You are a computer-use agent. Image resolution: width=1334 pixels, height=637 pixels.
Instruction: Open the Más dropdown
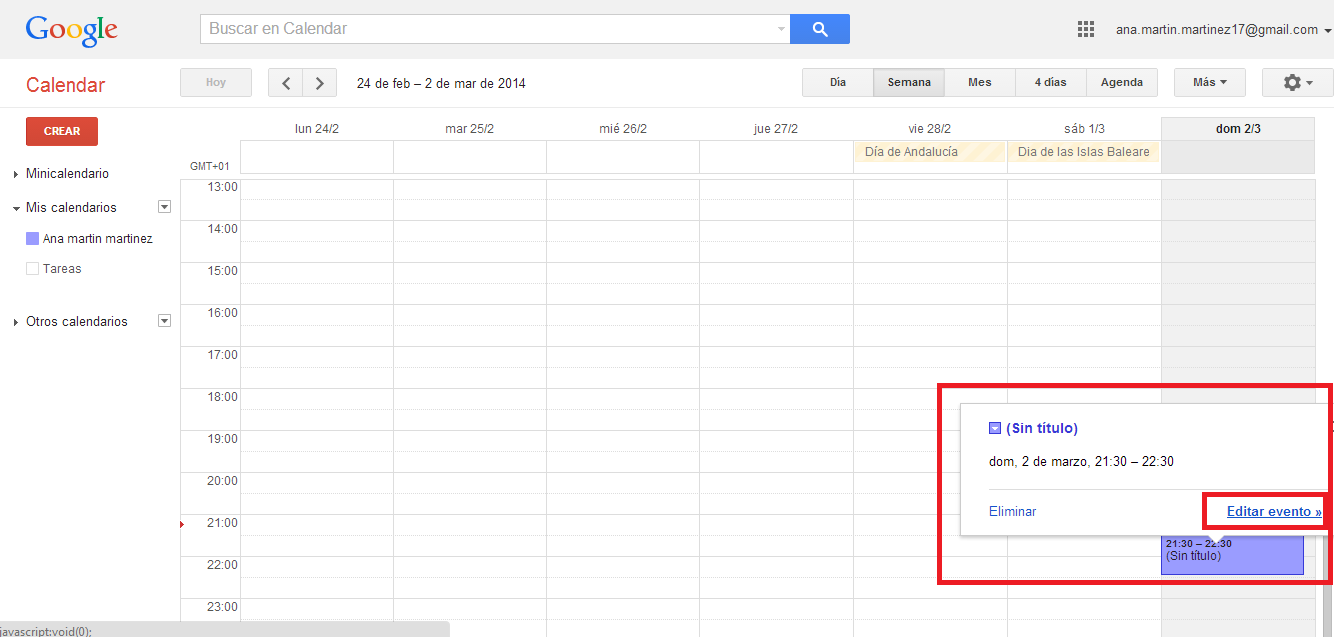1210,82
